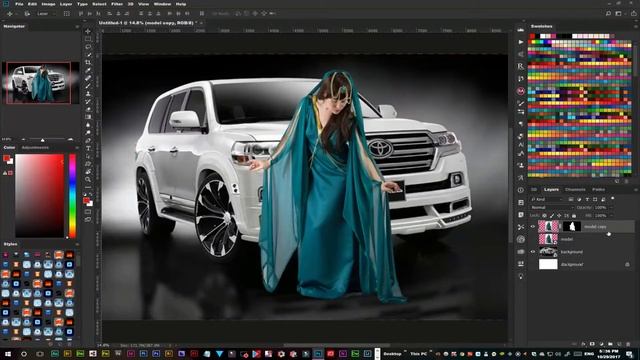The height and width of the screenshot is (360, 640).
Task: Select the Eyedropper tool
Action: (x=88, y=70)
